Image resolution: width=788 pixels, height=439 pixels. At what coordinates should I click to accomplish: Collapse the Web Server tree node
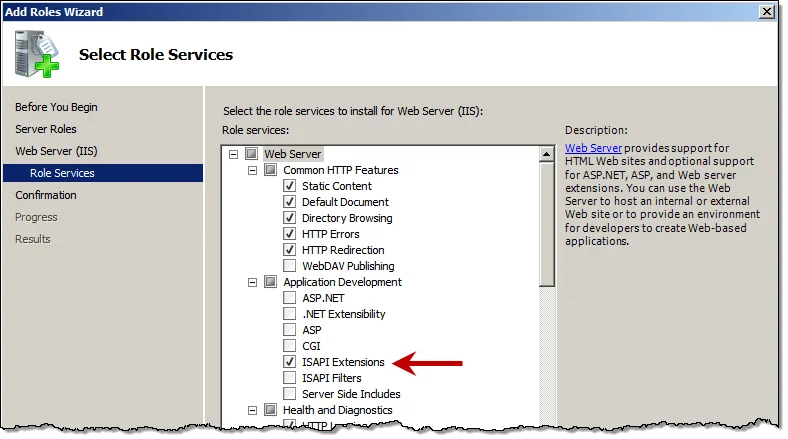point(233,154)
